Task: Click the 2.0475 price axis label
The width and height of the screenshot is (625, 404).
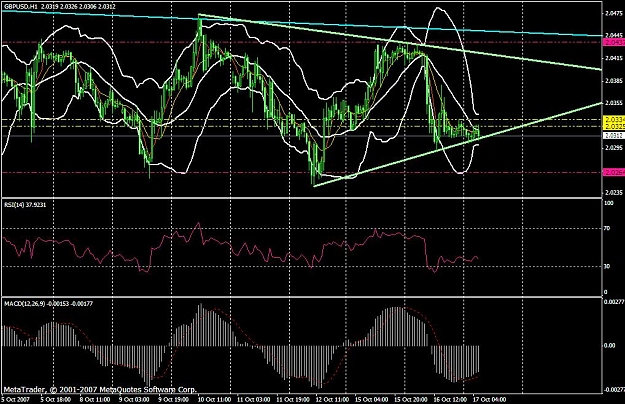Action: (614, 14)
